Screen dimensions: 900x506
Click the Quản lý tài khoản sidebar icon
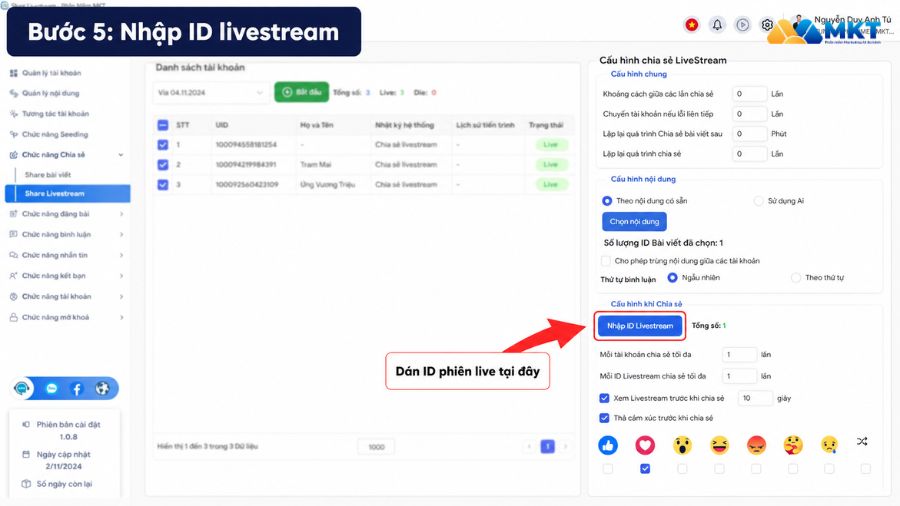[x=14, y=73]
